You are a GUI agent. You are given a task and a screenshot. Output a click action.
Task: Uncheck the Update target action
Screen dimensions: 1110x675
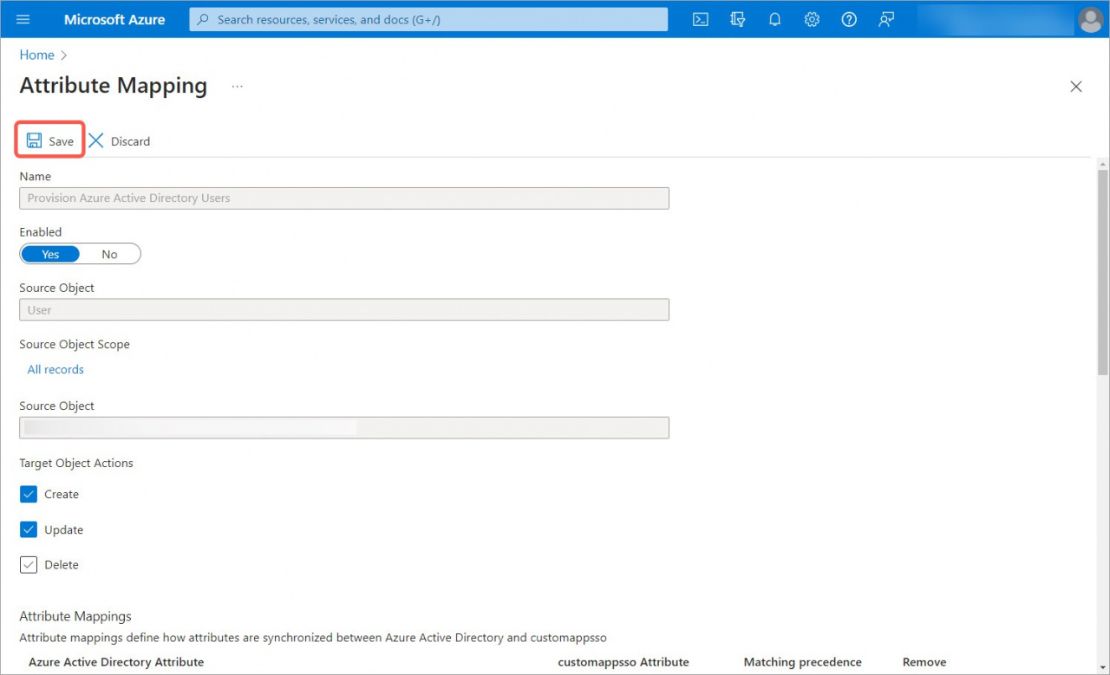coord(28,529)
